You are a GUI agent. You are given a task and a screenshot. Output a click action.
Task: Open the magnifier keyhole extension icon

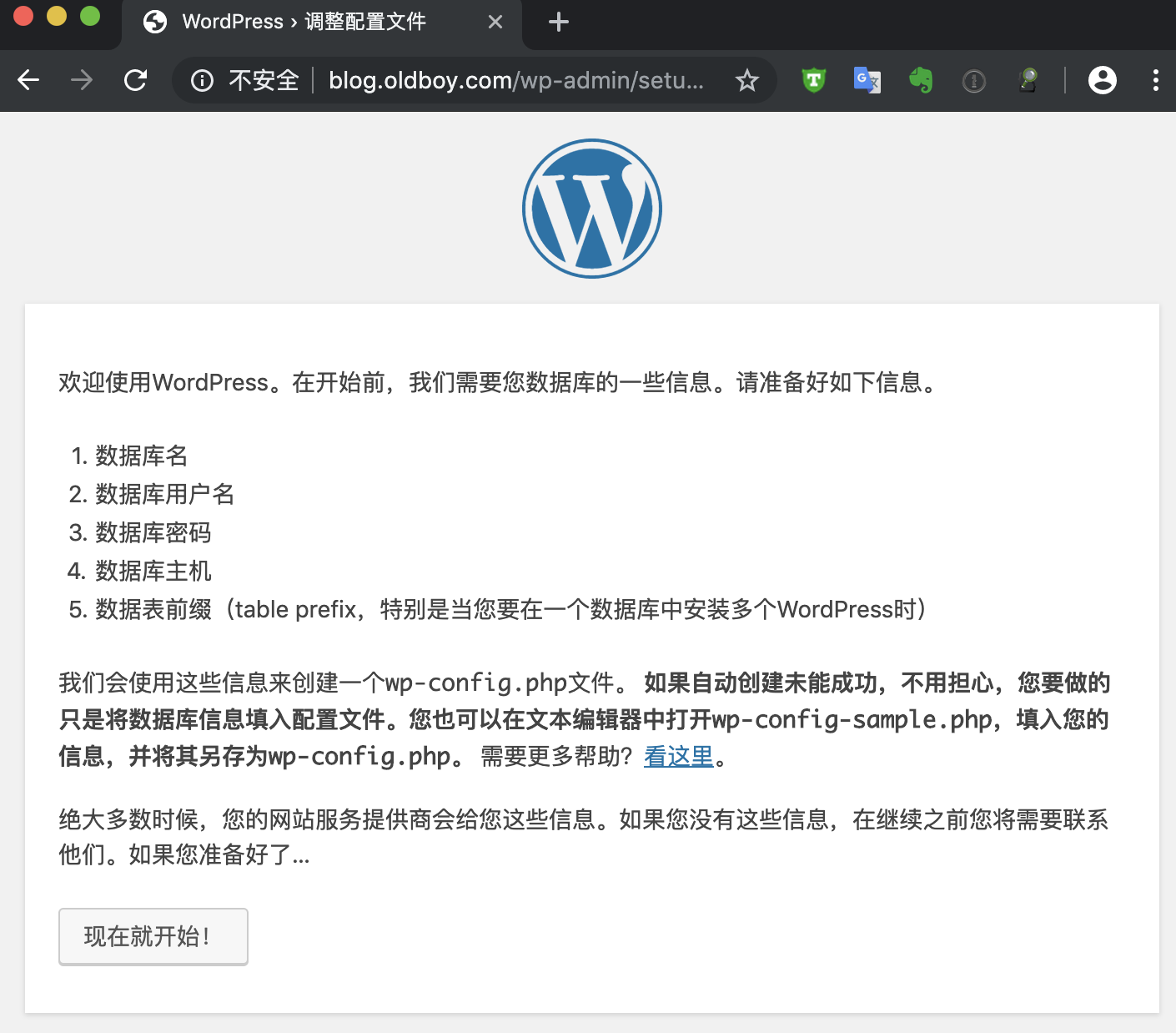click(1028, 80)
